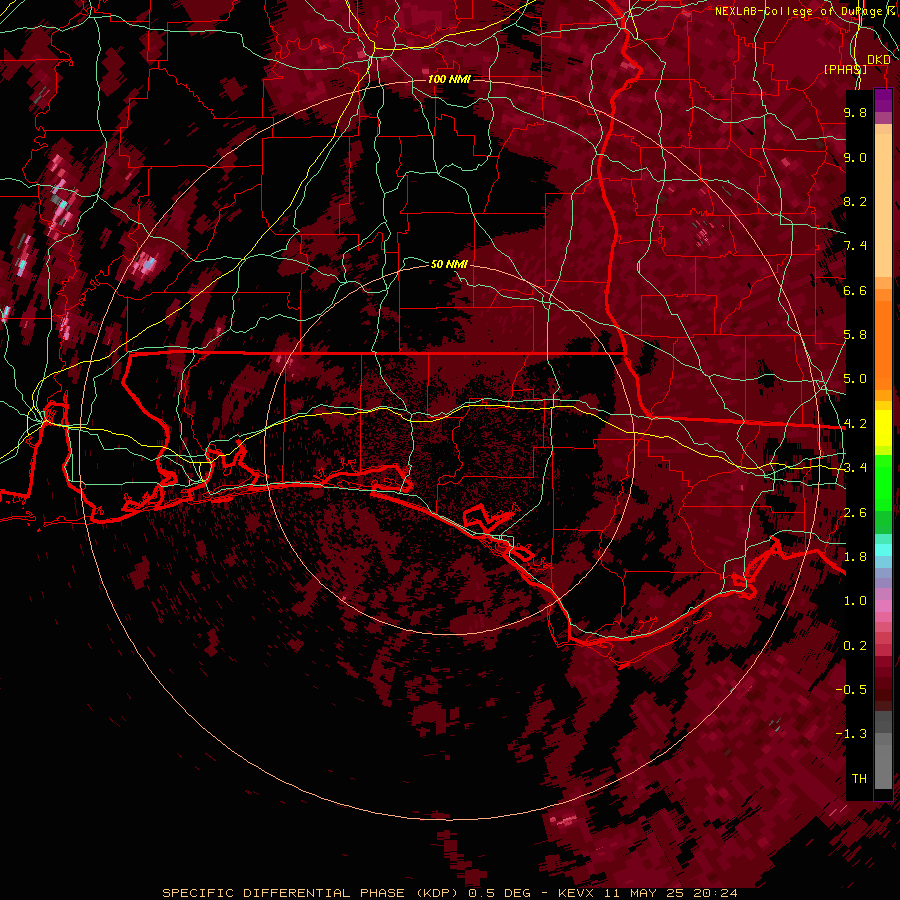Click the TH threshold label
The image size is (900, 900).
coord(859,779)
